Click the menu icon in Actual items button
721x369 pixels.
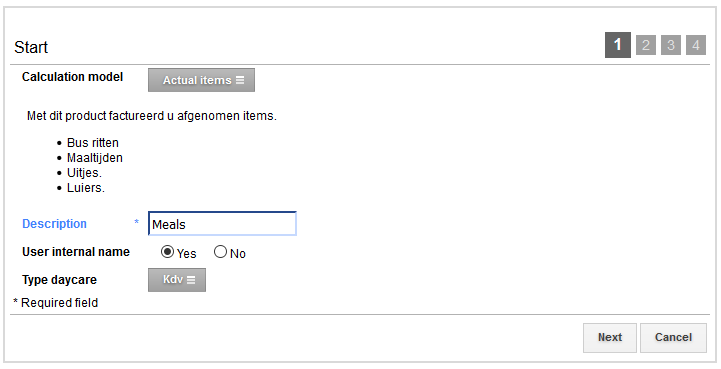pos(240,80)
